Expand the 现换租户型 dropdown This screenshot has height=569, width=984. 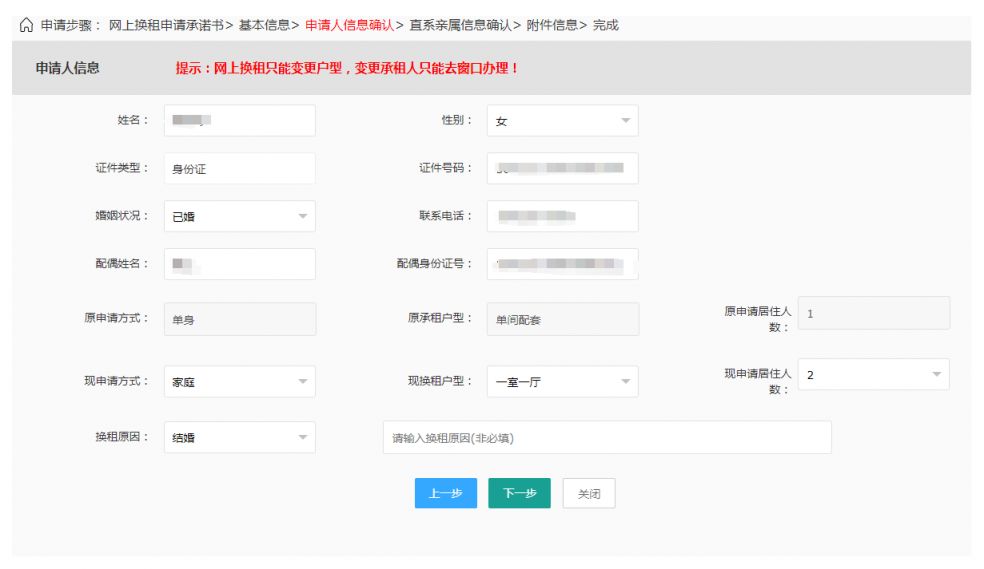tap(562, 381)
